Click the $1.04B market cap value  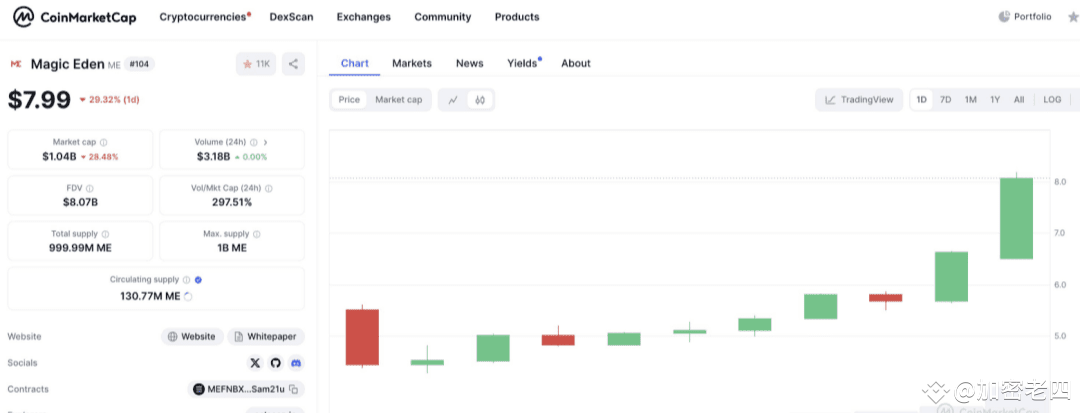(x=59, y=157)
